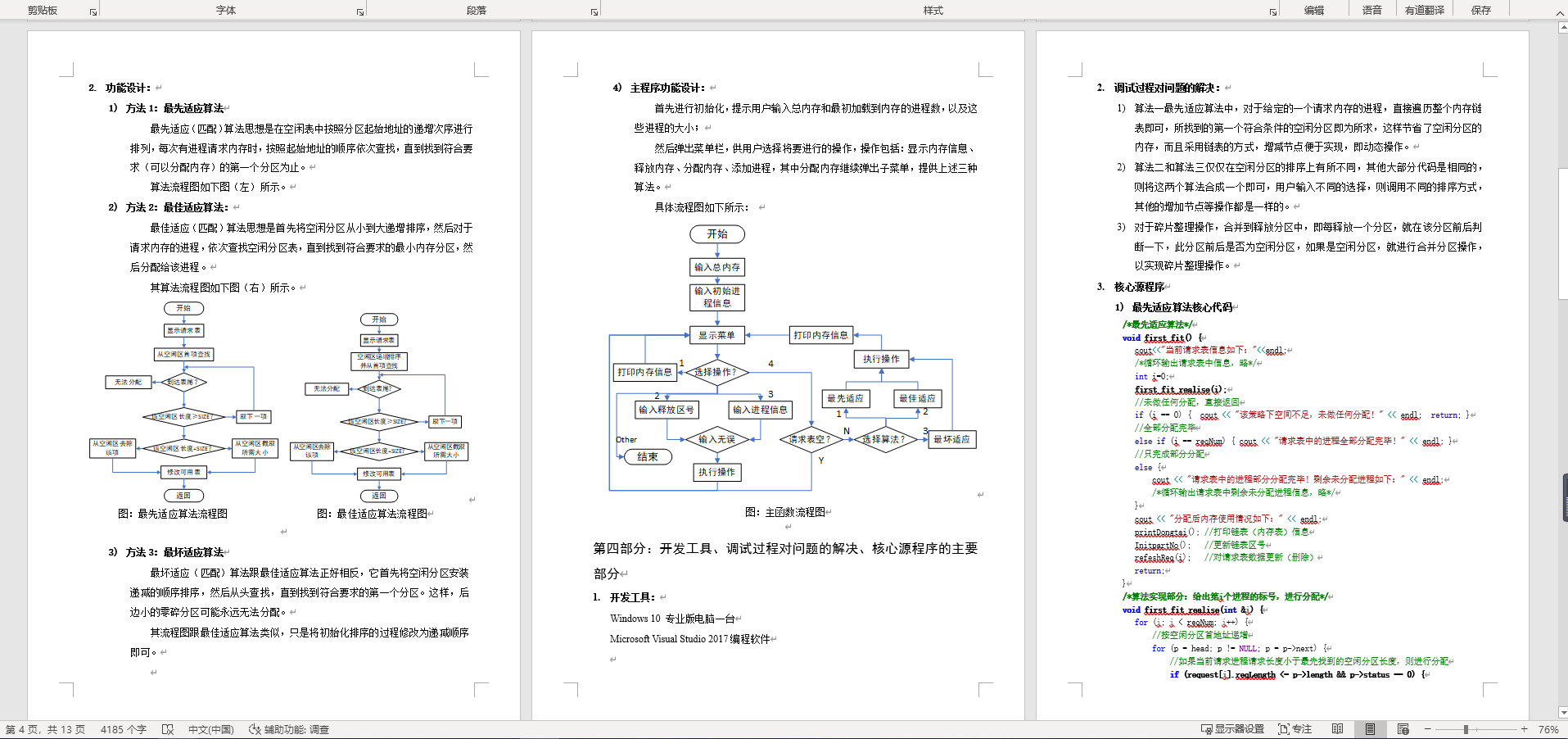
Task: Click the 输入进程信息 box in flowchart
Action: coord(760,410)
